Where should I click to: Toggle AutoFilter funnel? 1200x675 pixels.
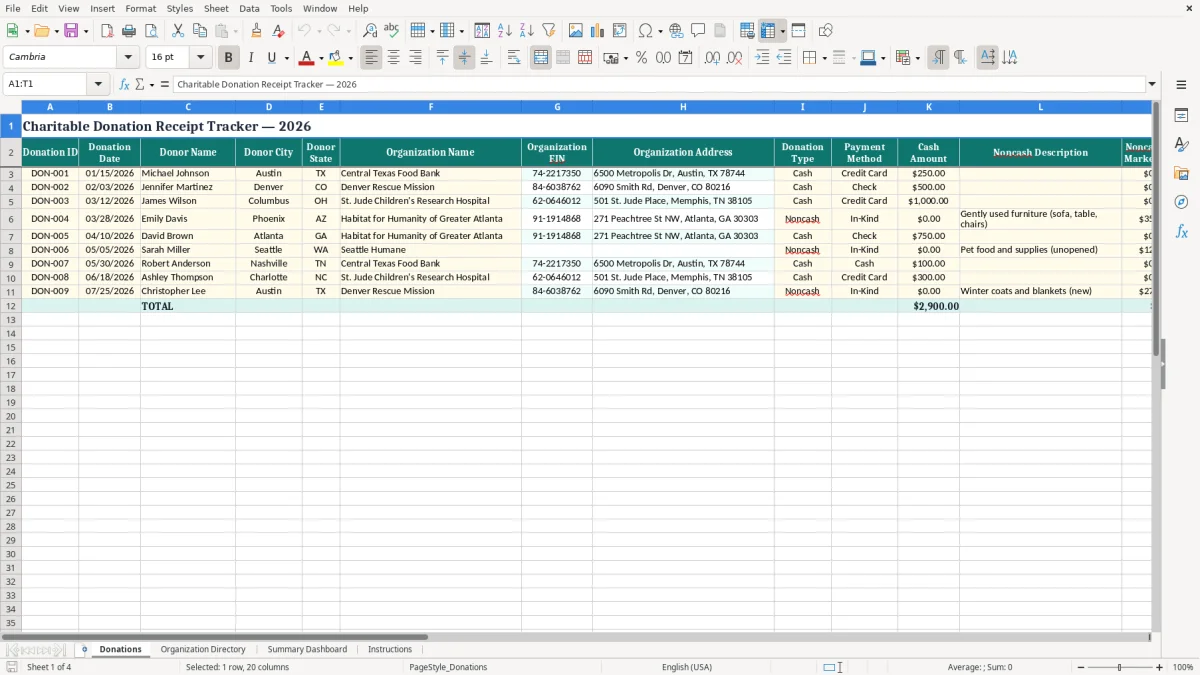tap(549, 31)
